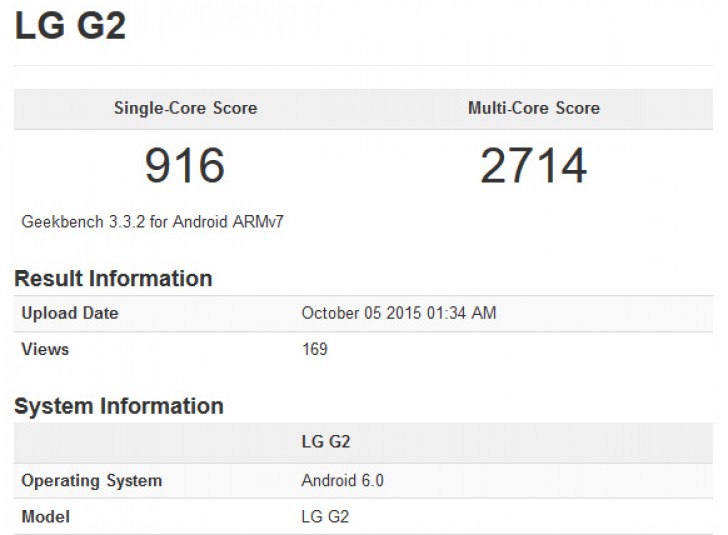The height and width of the screenshot is (535, 728).
Task: Click the LG G2 model value
Action: [325, 517]
